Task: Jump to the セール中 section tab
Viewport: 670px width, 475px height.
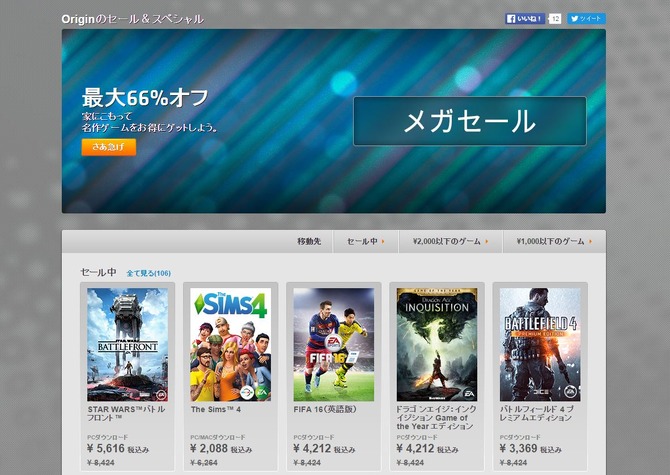Action: (365, 241)
